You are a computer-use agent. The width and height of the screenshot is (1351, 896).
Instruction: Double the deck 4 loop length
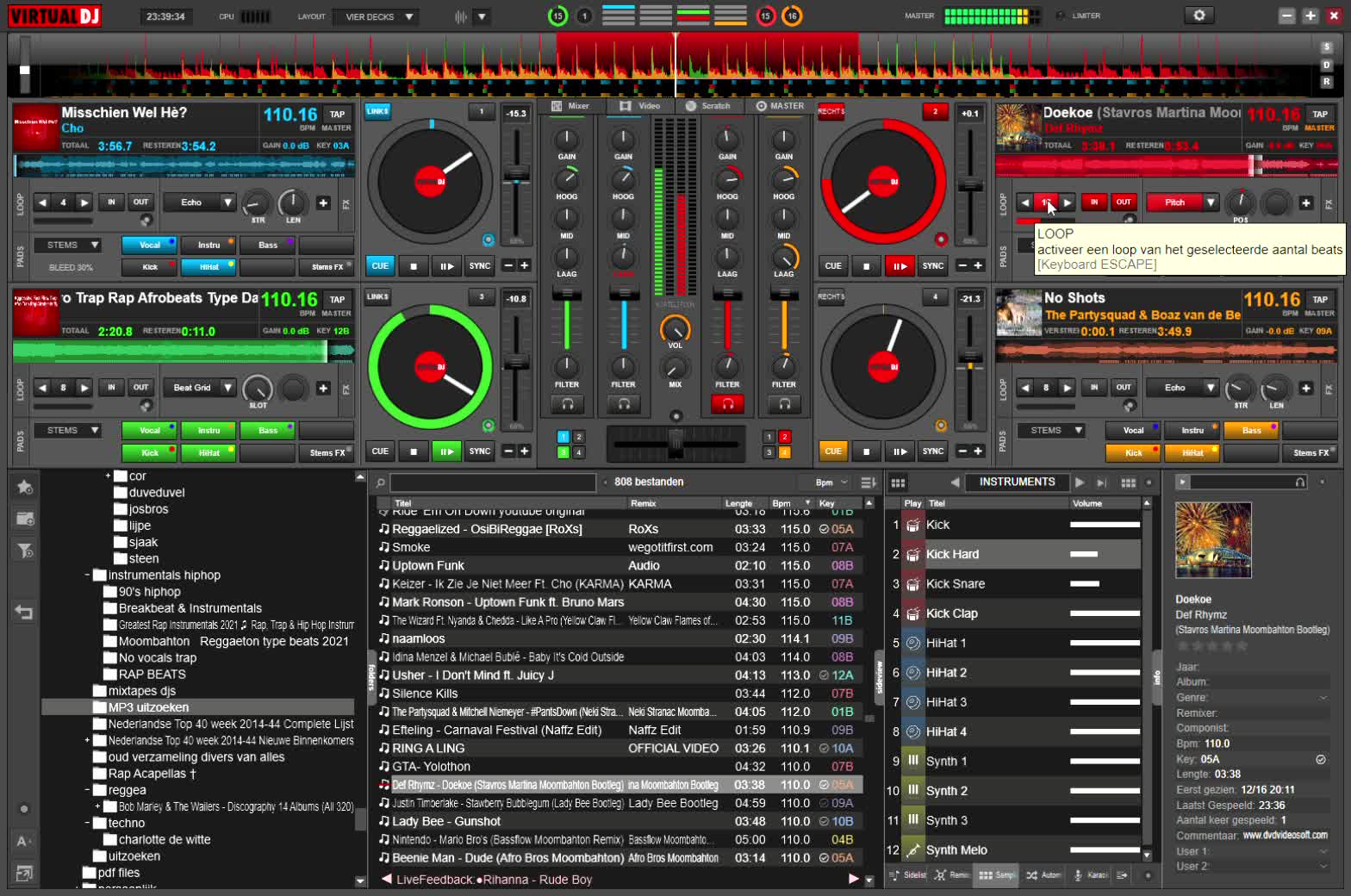1068,388
